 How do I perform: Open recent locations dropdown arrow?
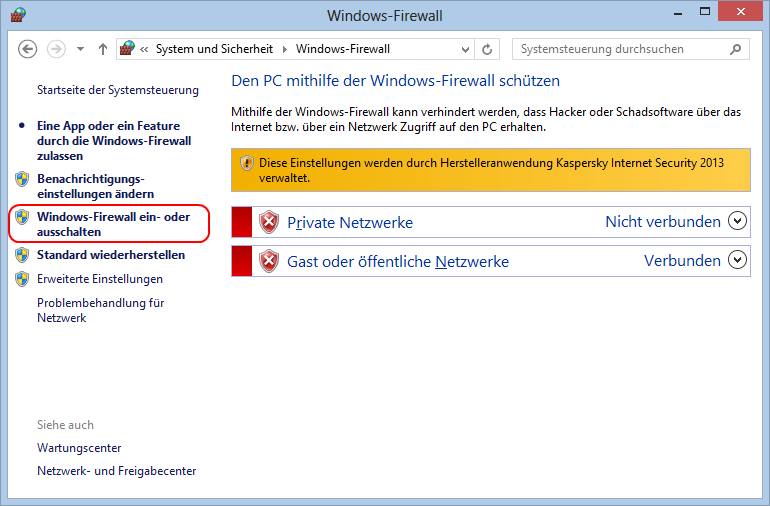[81, 49]
